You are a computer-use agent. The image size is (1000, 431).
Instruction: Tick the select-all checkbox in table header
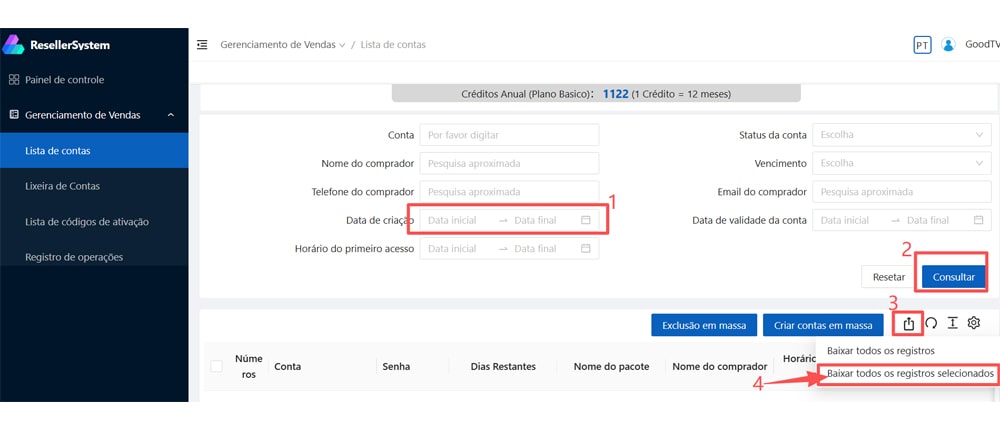point(216,366)
